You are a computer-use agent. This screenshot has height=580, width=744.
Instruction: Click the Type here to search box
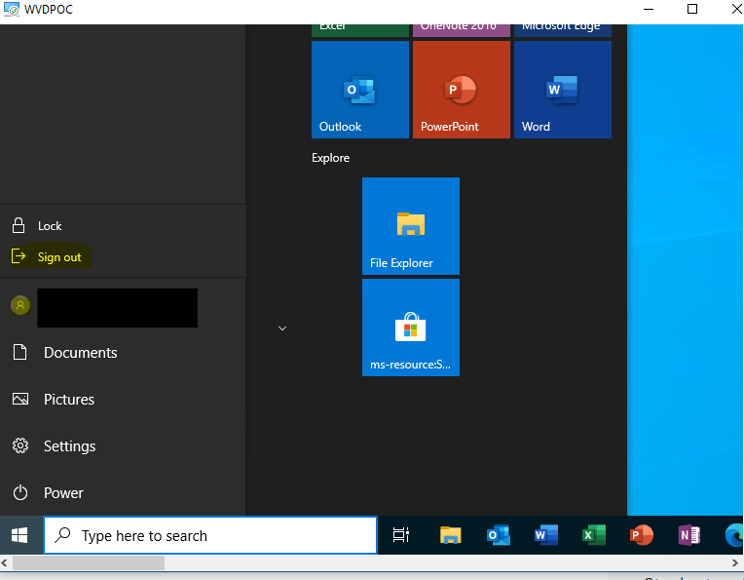tap(210, 536)
